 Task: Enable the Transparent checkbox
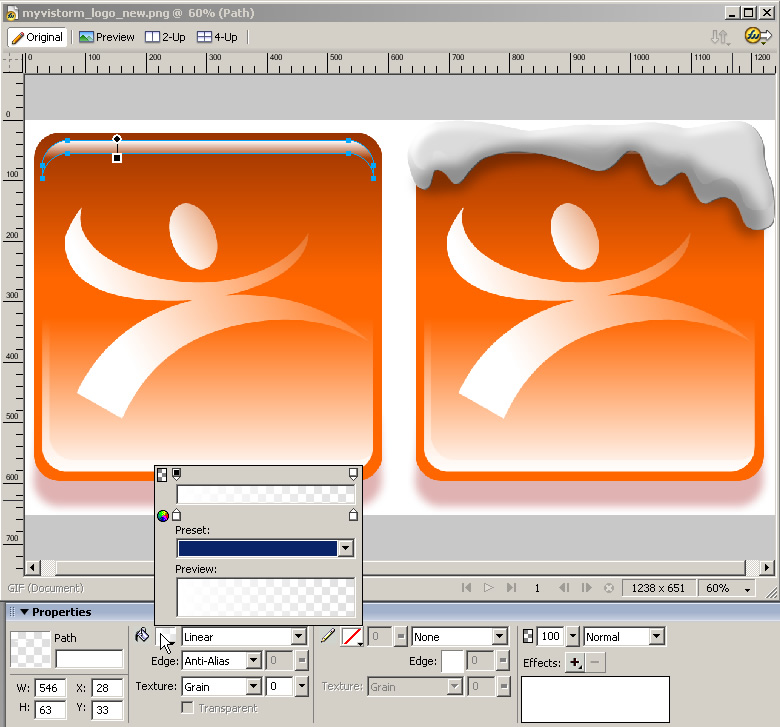[187, 708]
